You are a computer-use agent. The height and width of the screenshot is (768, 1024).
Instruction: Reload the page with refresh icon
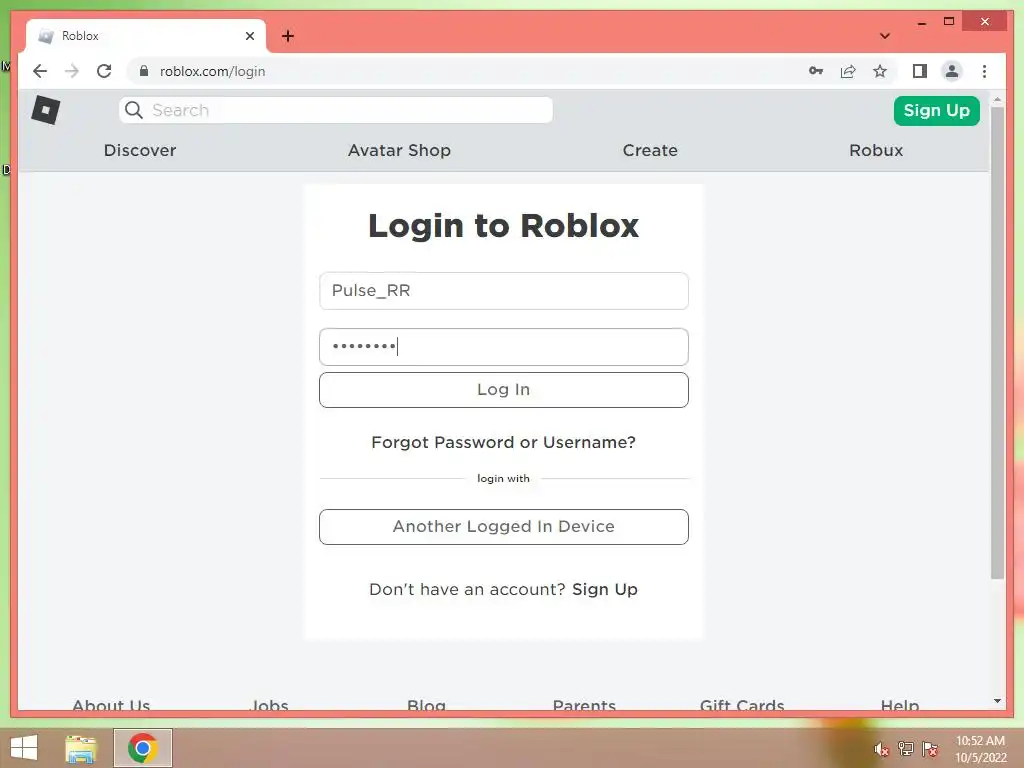tap(104, 71)
